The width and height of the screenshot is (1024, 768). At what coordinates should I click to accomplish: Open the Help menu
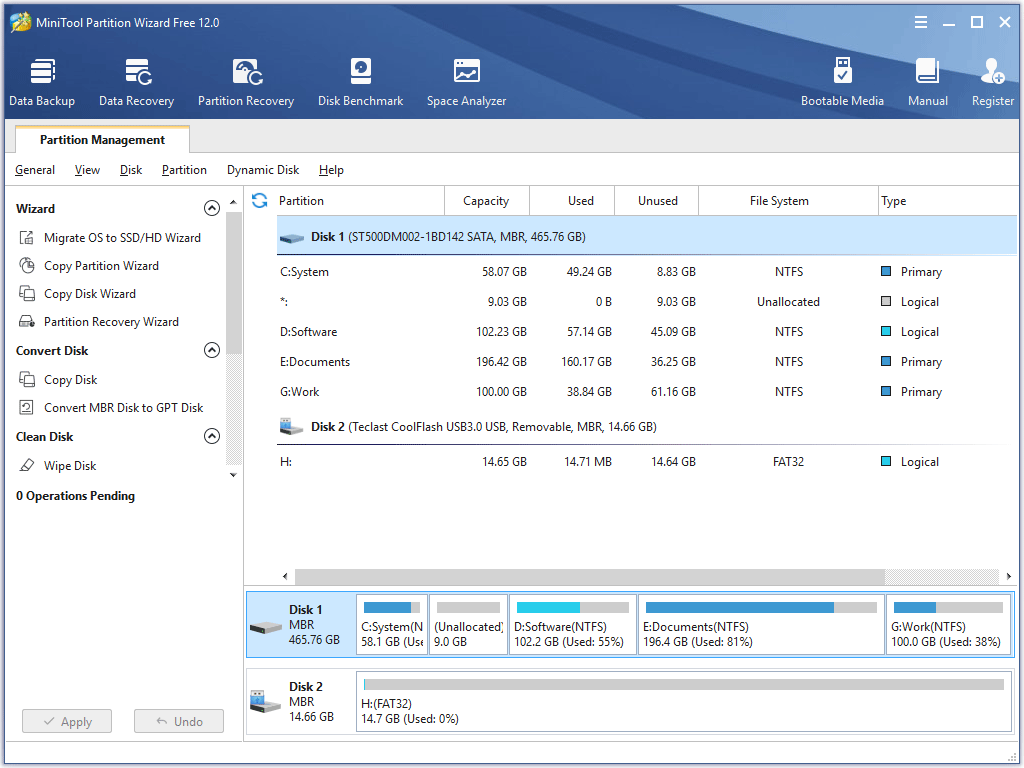pyautogui.click(x=331, y=170)
